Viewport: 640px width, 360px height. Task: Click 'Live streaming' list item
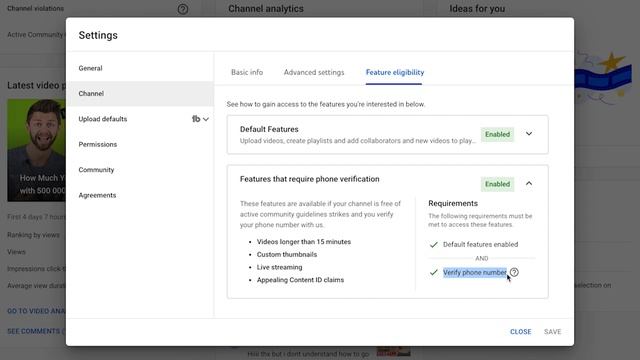coord(280,267)
